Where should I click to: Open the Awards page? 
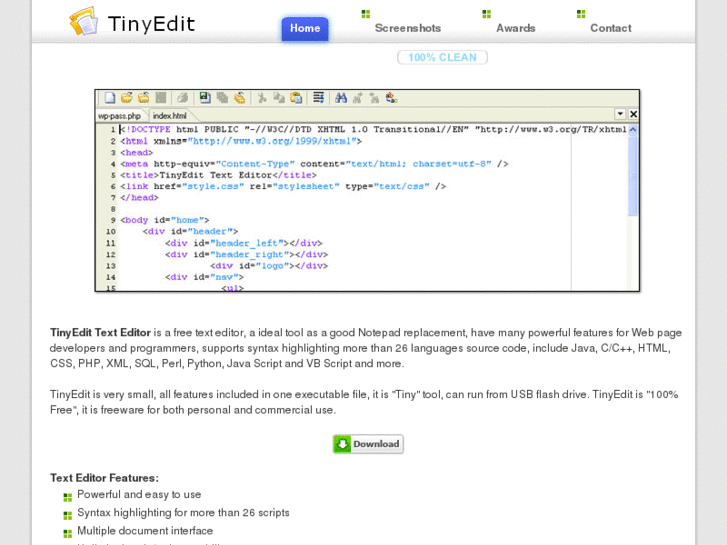(x=516, y=28)
